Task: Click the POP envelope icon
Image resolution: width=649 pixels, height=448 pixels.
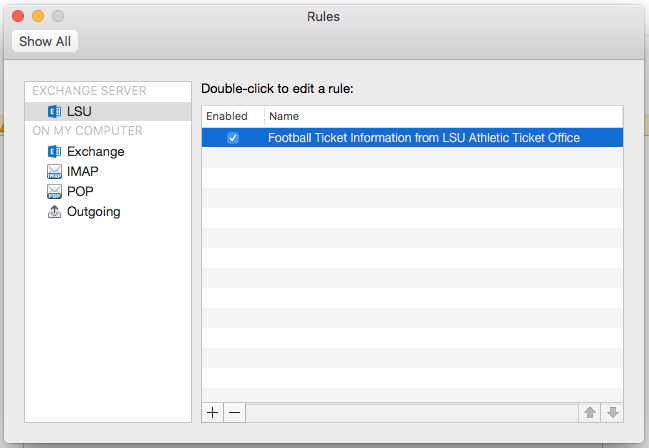Action: pos(54,191)
